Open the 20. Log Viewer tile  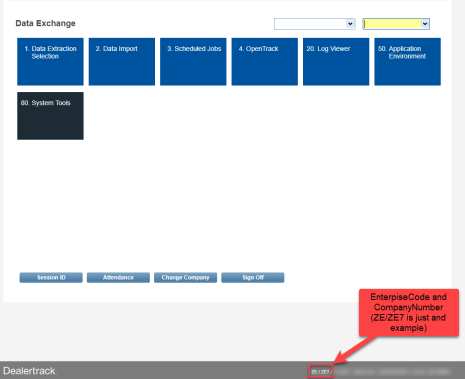point(336,62)
